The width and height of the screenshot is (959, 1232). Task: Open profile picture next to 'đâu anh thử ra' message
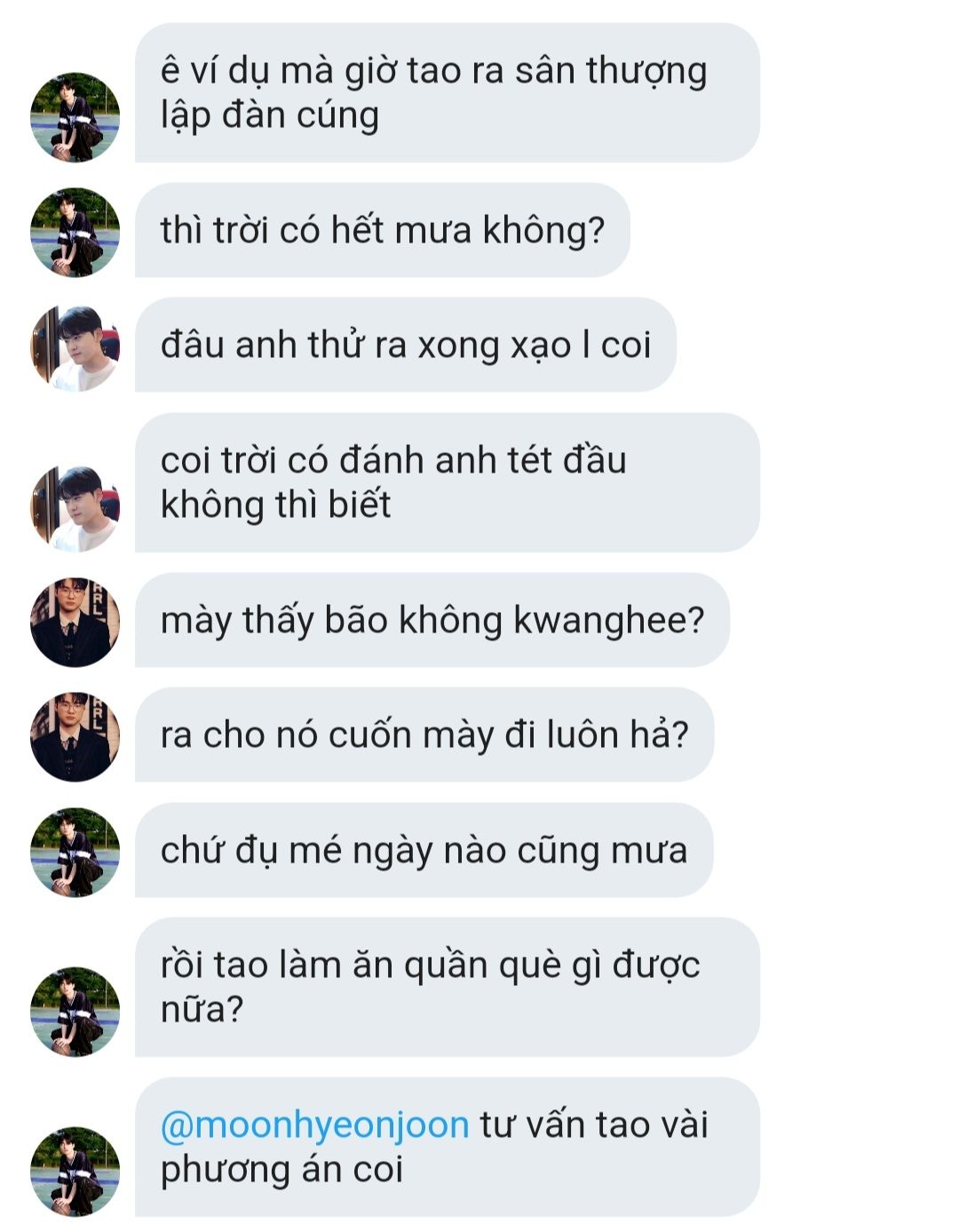75,347
